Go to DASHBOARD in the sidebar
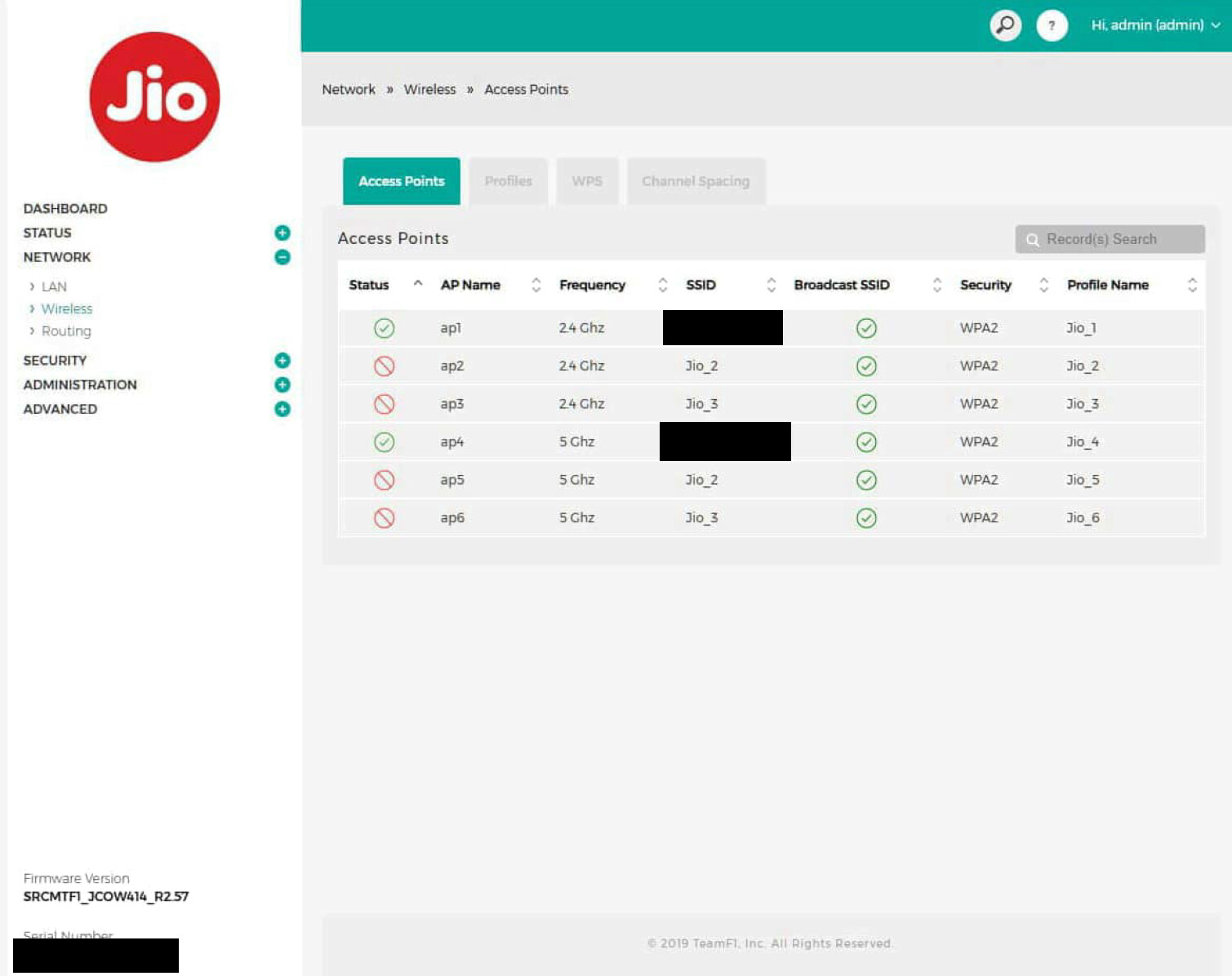The height and width of the screenshot is (976, 1232). pos(65,209)
